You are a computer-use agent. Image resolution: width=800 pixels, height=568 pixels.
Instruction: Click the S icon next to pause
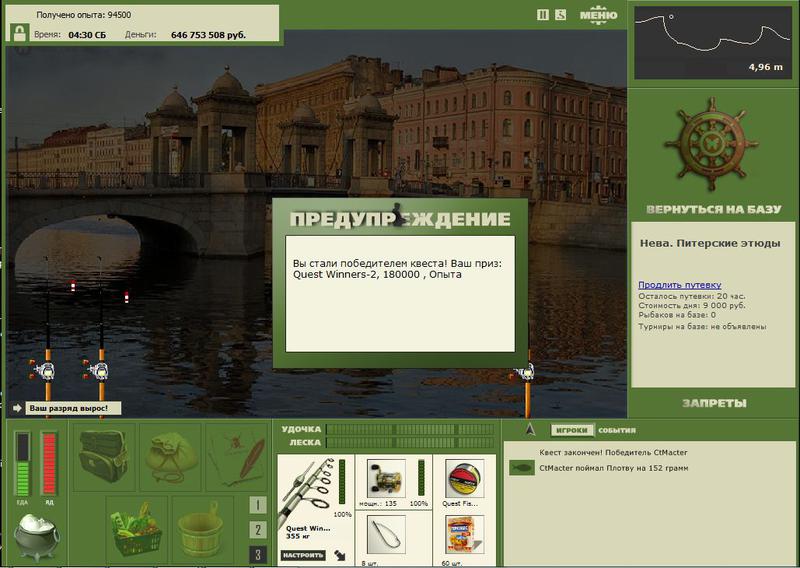[x=560, y=15]
